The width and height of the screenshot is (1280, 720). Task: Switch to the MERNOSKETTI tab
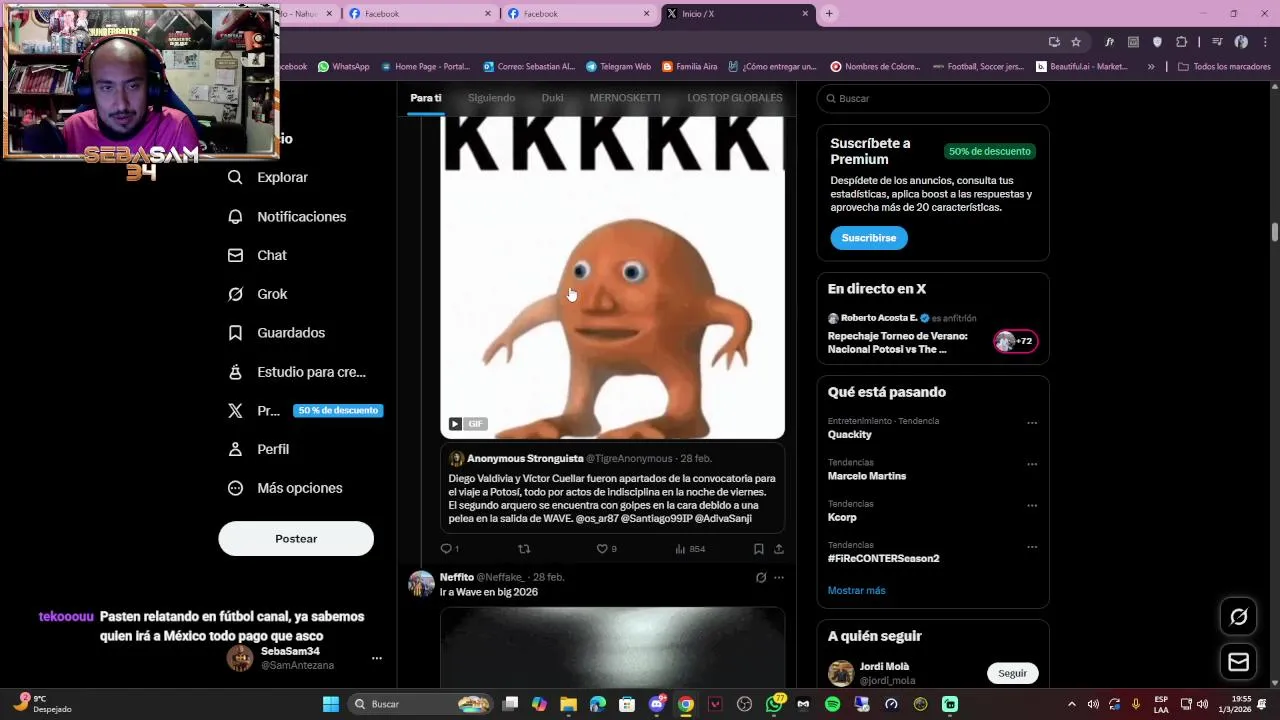click(x=625, y=98)
